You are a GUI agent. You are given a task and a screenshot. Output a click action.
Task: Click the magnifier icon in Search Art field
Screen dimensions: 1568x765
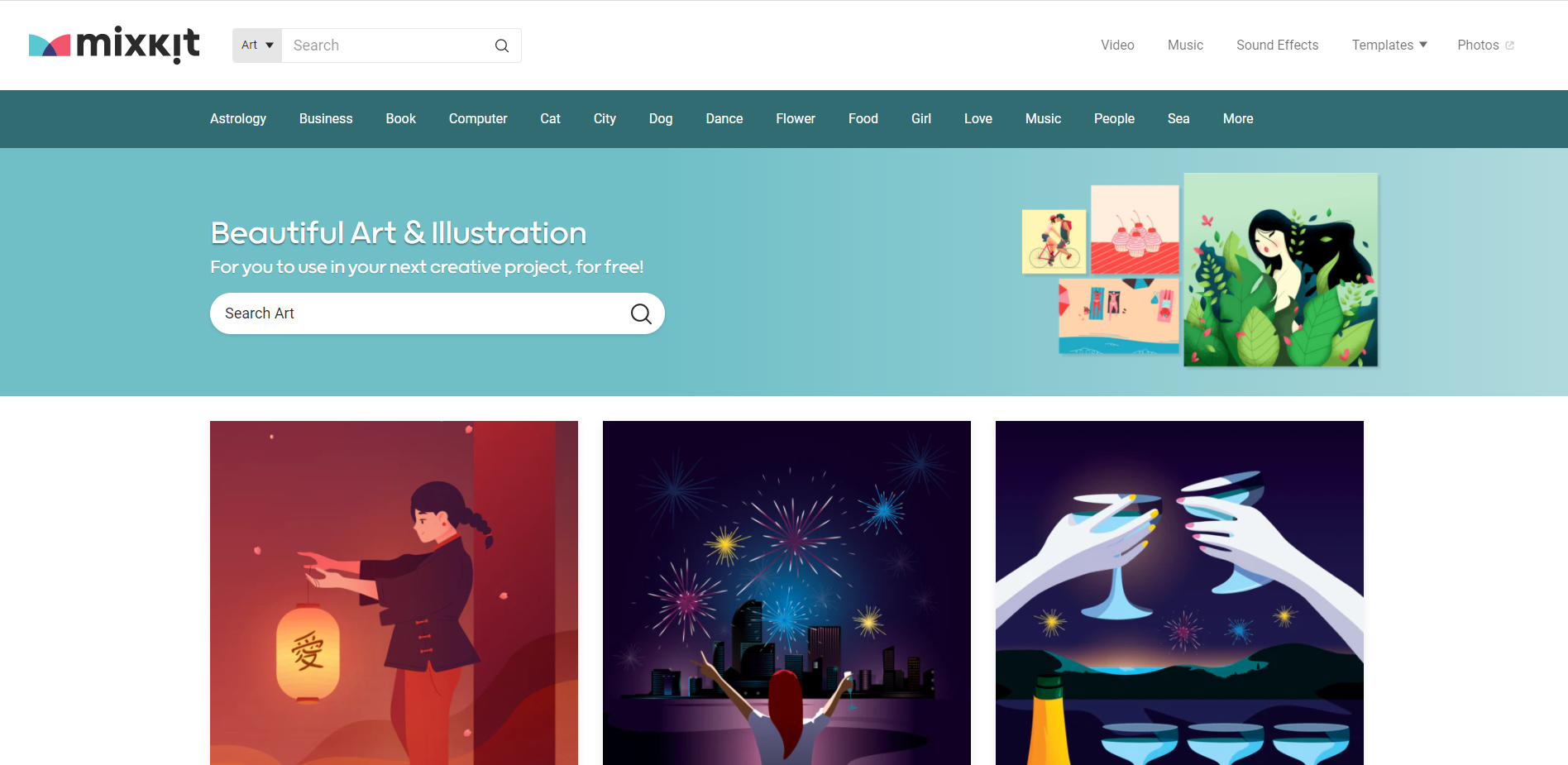641,313
